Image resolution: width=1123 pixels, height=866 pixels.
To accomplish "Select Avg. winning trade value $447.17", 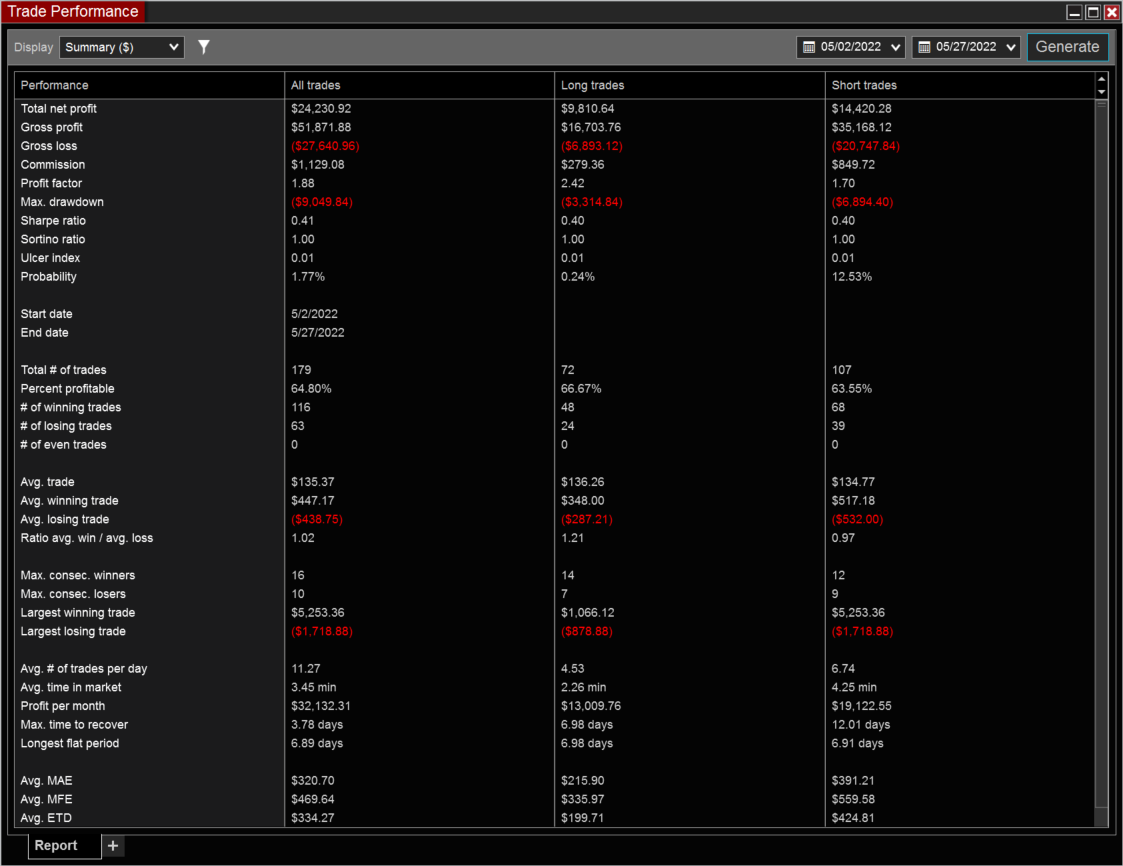I will point(312,501).
